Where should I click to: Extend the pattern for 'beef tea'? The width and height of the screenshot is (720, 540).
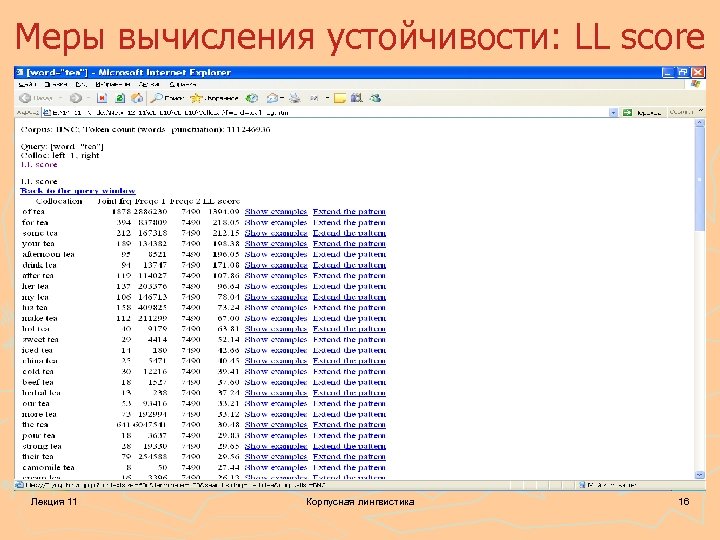[x=349, y=382]
